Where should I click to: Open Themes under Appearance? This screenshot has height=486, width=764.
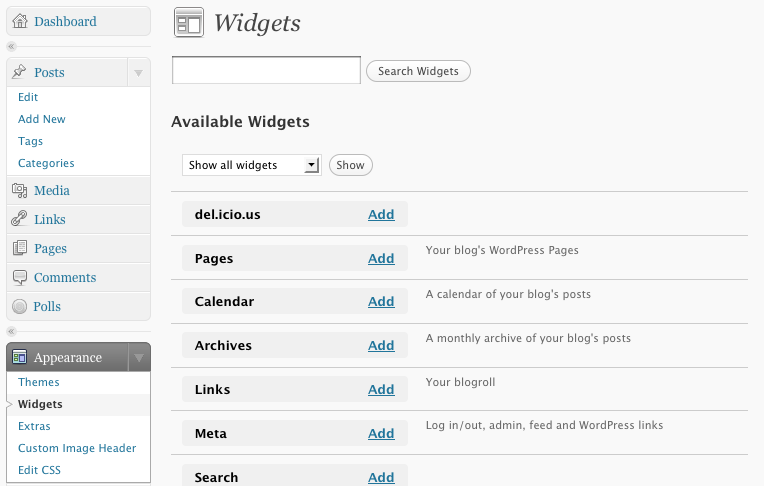coord(38,382)
